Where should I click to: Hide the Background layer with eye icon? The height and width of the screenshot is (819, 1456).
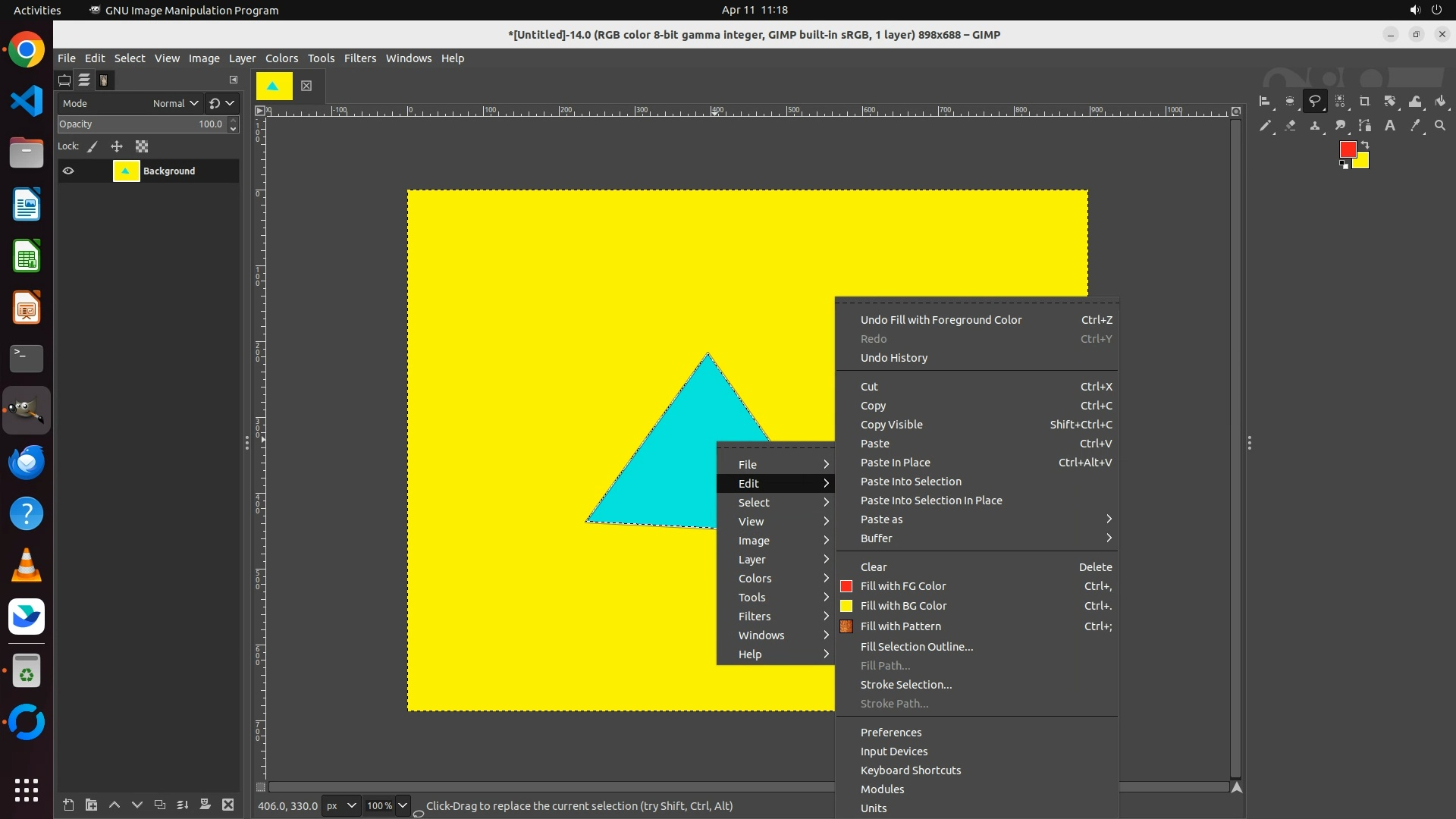[68, 171]
